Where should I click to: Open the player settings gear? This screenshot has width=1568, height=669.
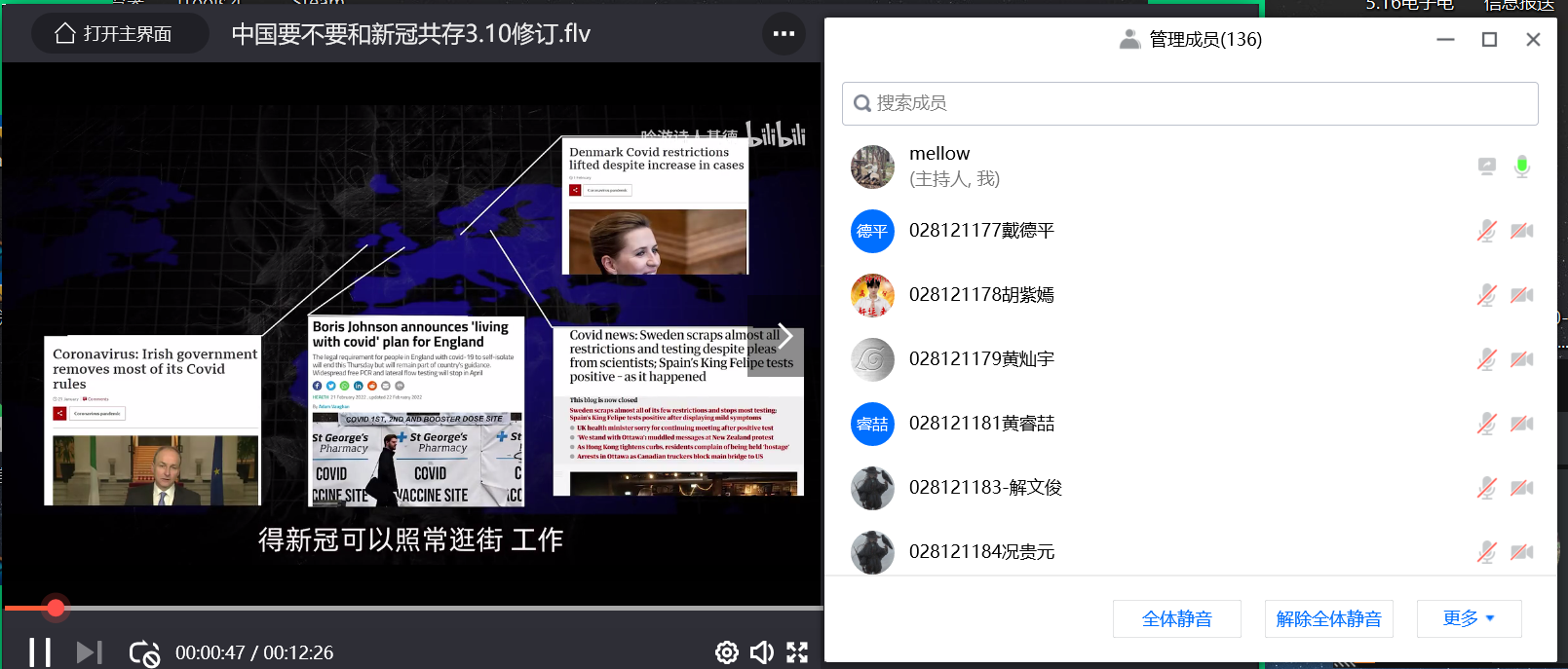pyautogui.click(x=726, y=652)
